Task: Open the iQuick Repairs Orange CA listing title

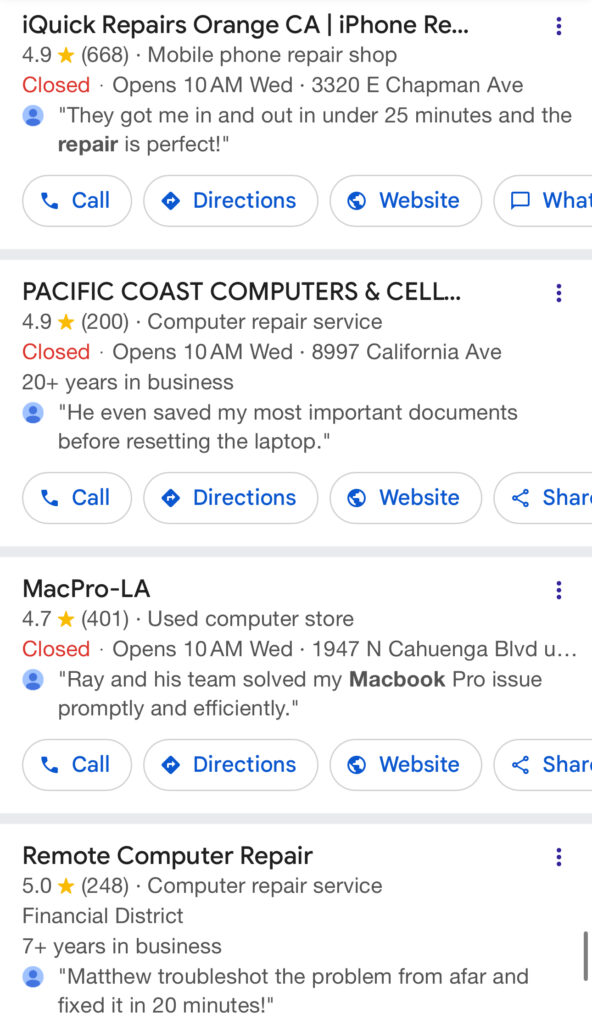Action: [245, 25]
